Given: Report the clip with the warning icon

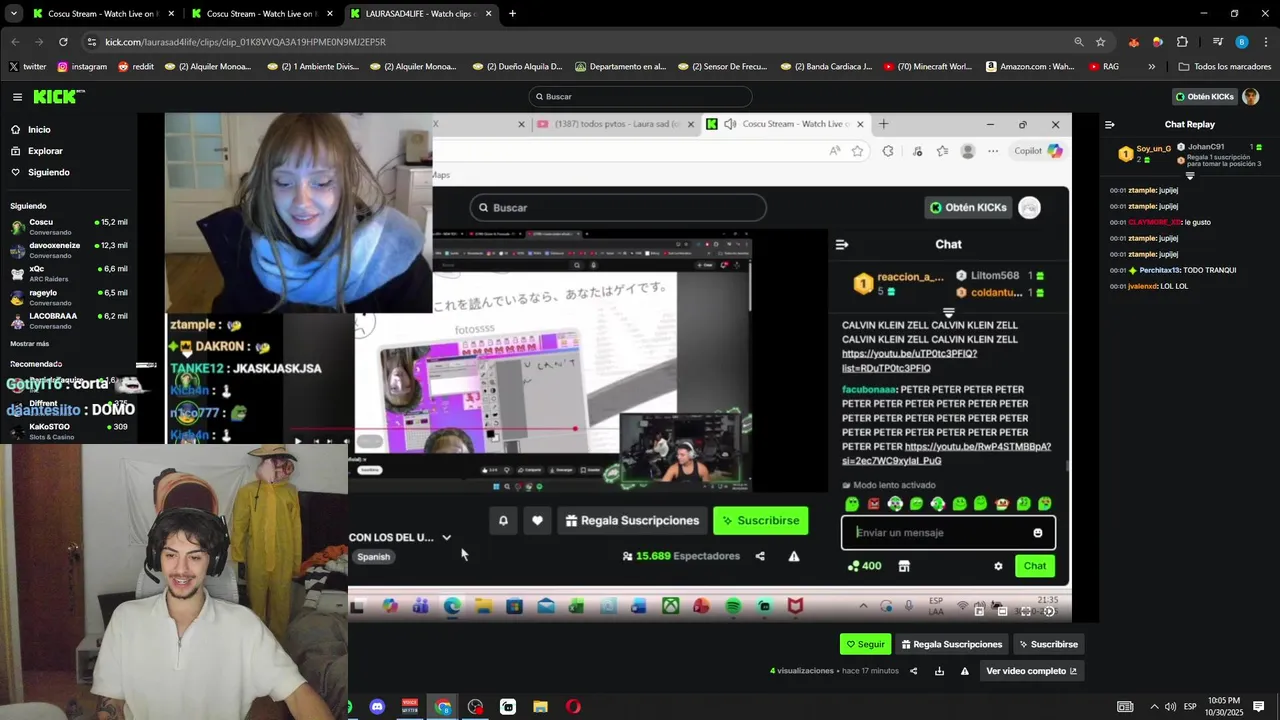Looking at the screenshot, I should point(965,671).
